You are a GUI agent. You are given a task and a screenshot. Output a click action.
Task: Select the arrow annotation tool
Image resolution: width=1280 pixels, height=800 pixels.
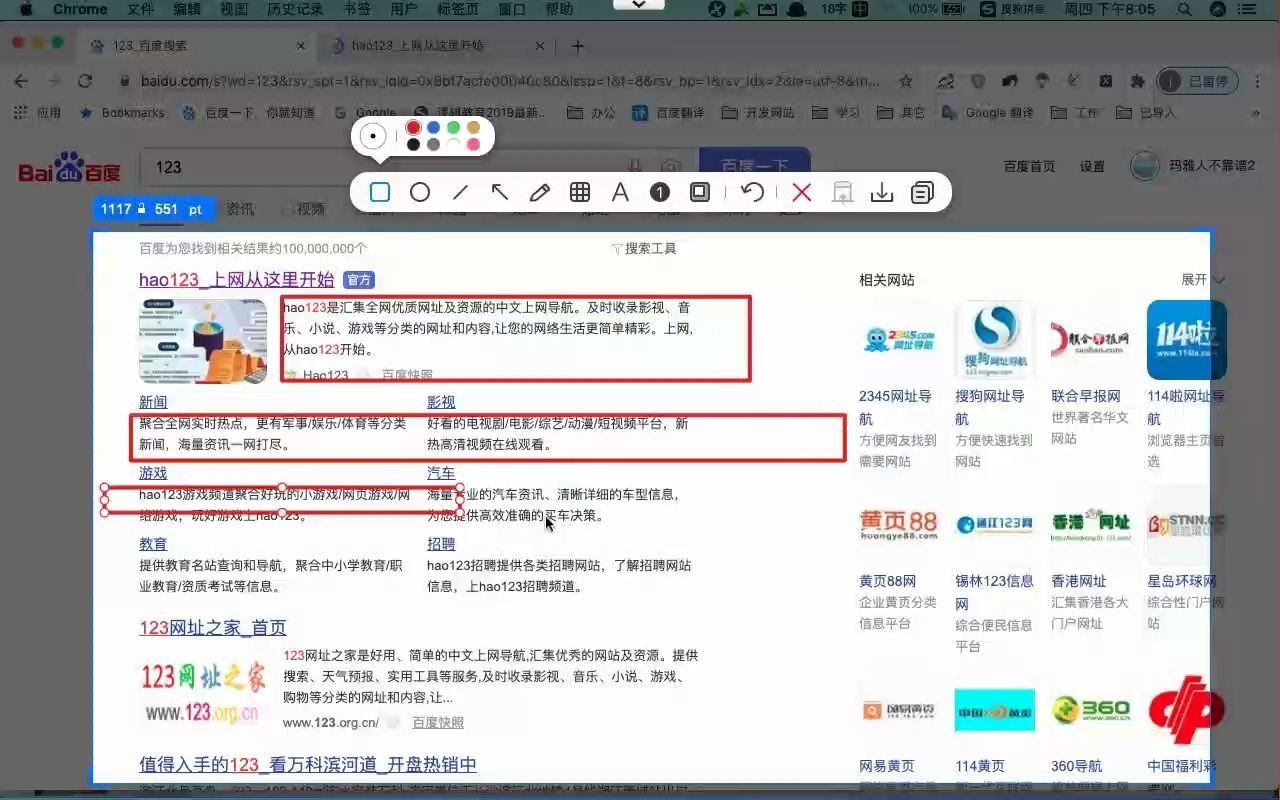pos(500,192)
